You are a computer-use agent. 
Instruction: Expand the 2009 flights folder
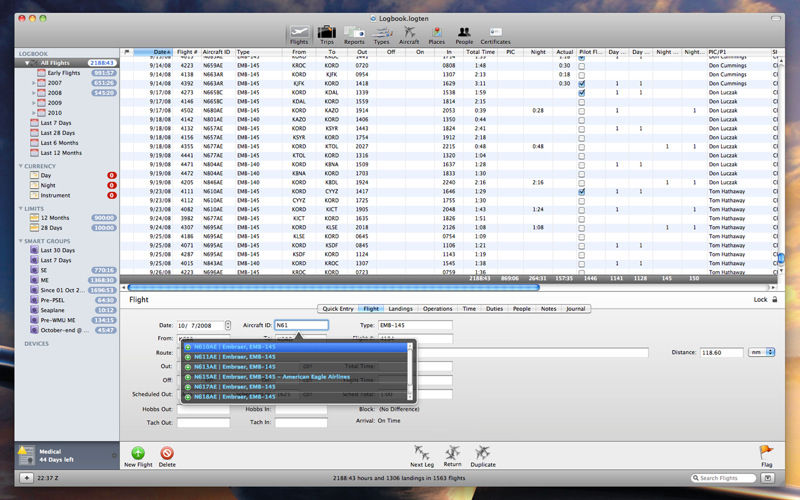34,103
